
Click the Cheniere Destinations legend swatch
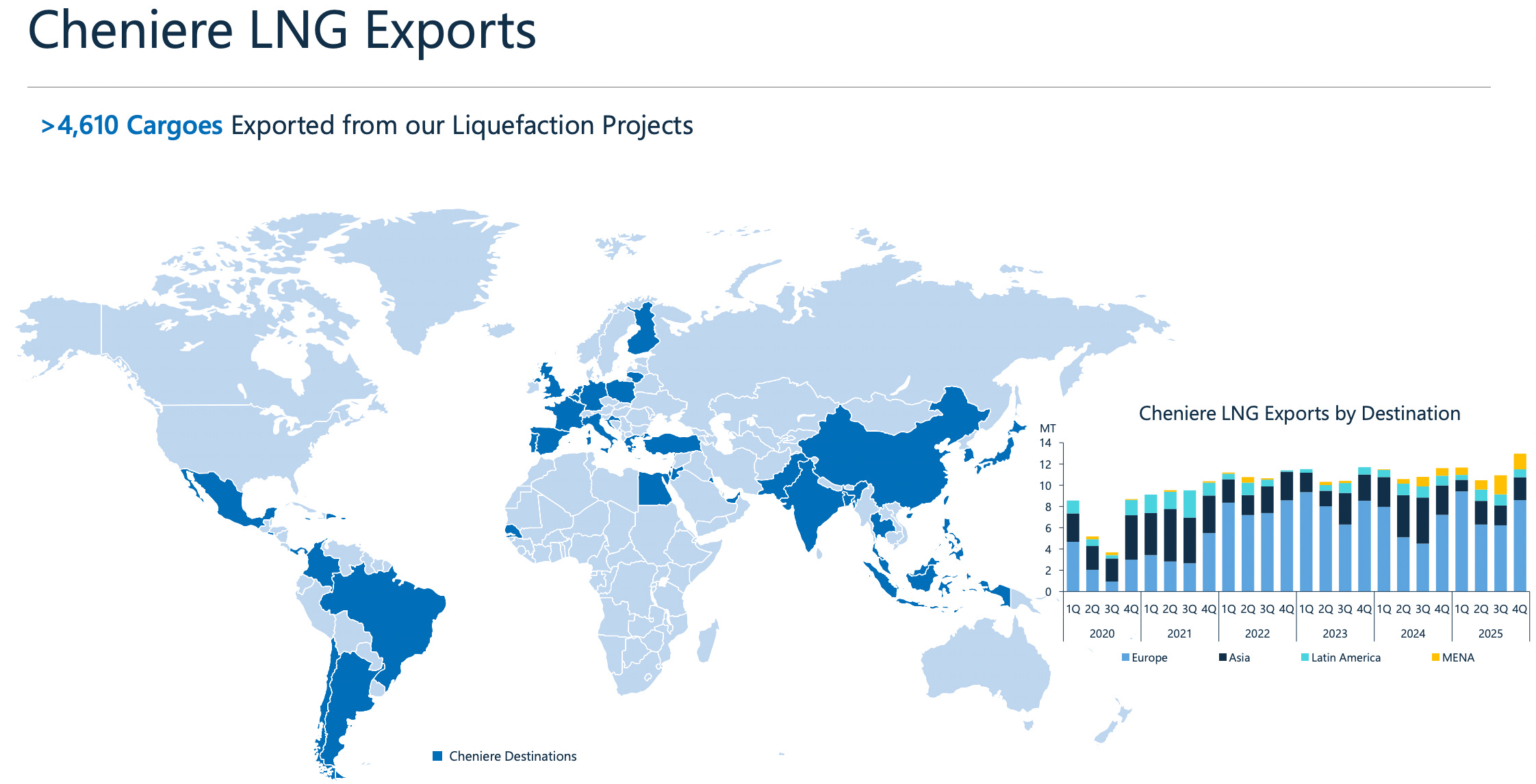pos(437,756)
